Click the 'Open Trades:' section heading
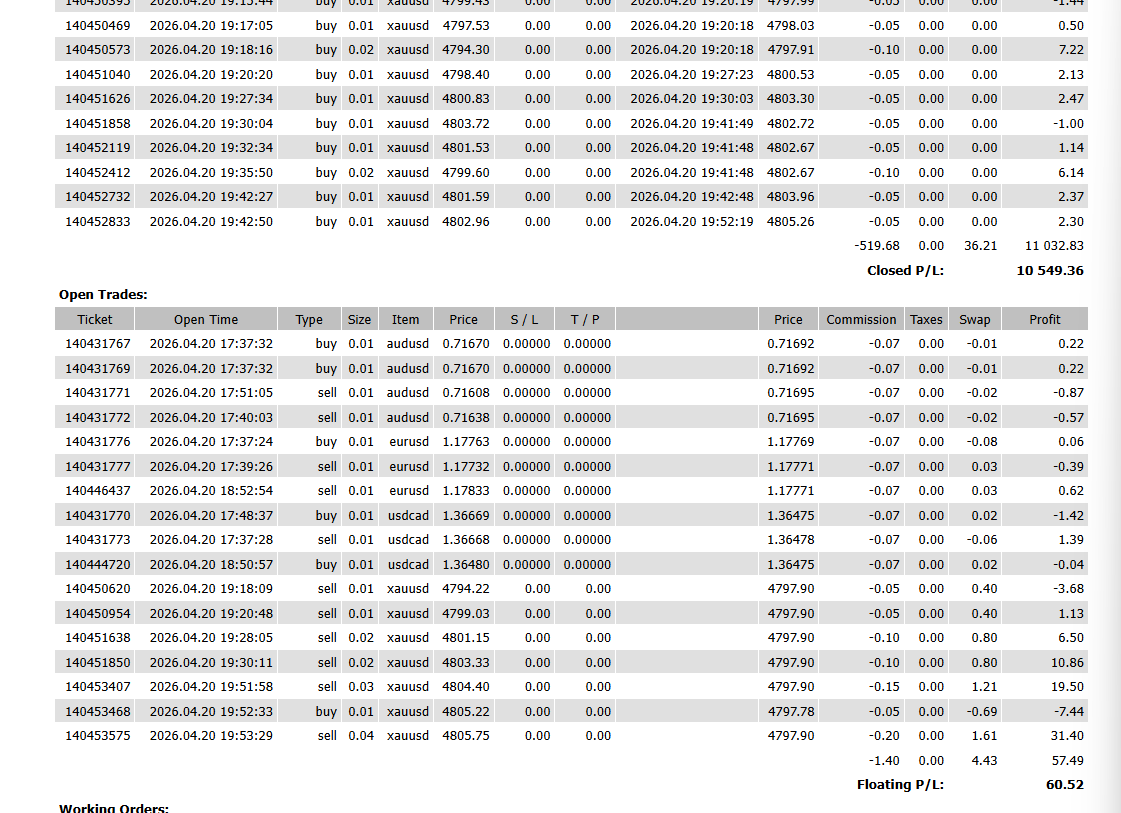Image resolution: width=1121 pixels, height=813 pixels. click(x=103, y=295)
